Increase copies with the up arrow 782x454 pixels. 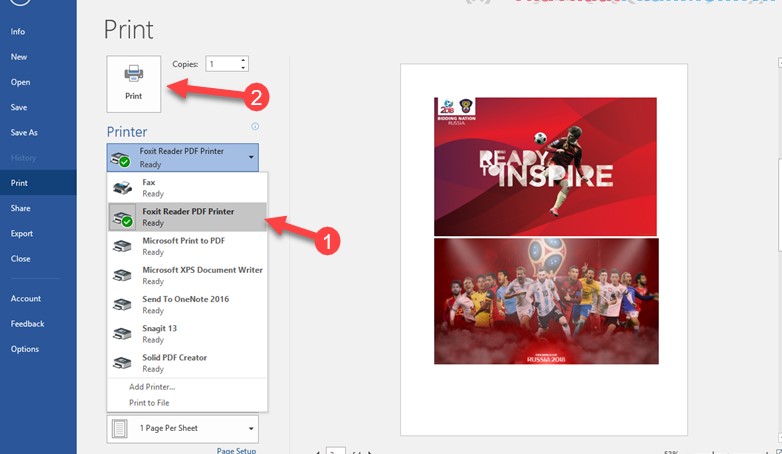click(x=243, y=60)
